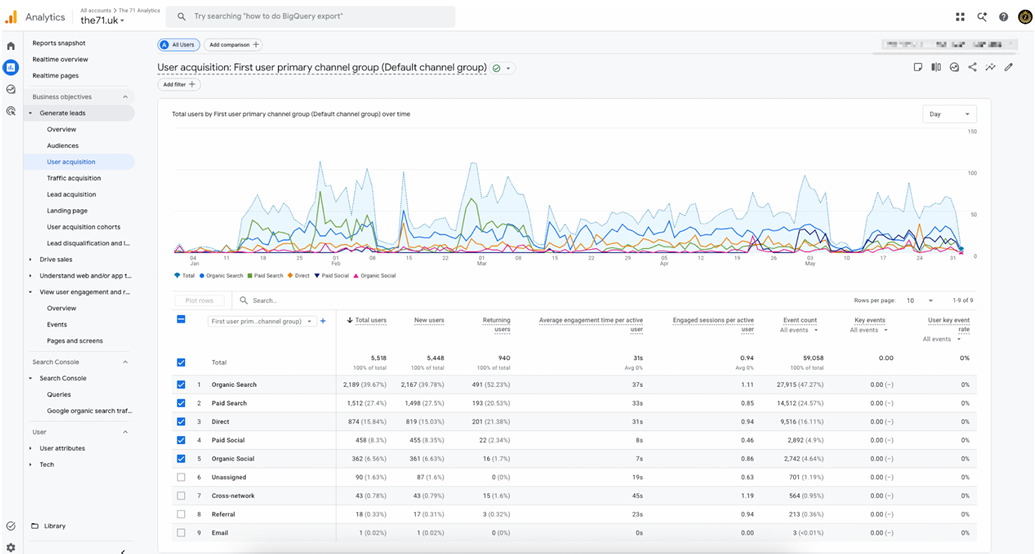Collapse the Business objectives section
This screenshot has height=554, width=1035.
point(125,97)
